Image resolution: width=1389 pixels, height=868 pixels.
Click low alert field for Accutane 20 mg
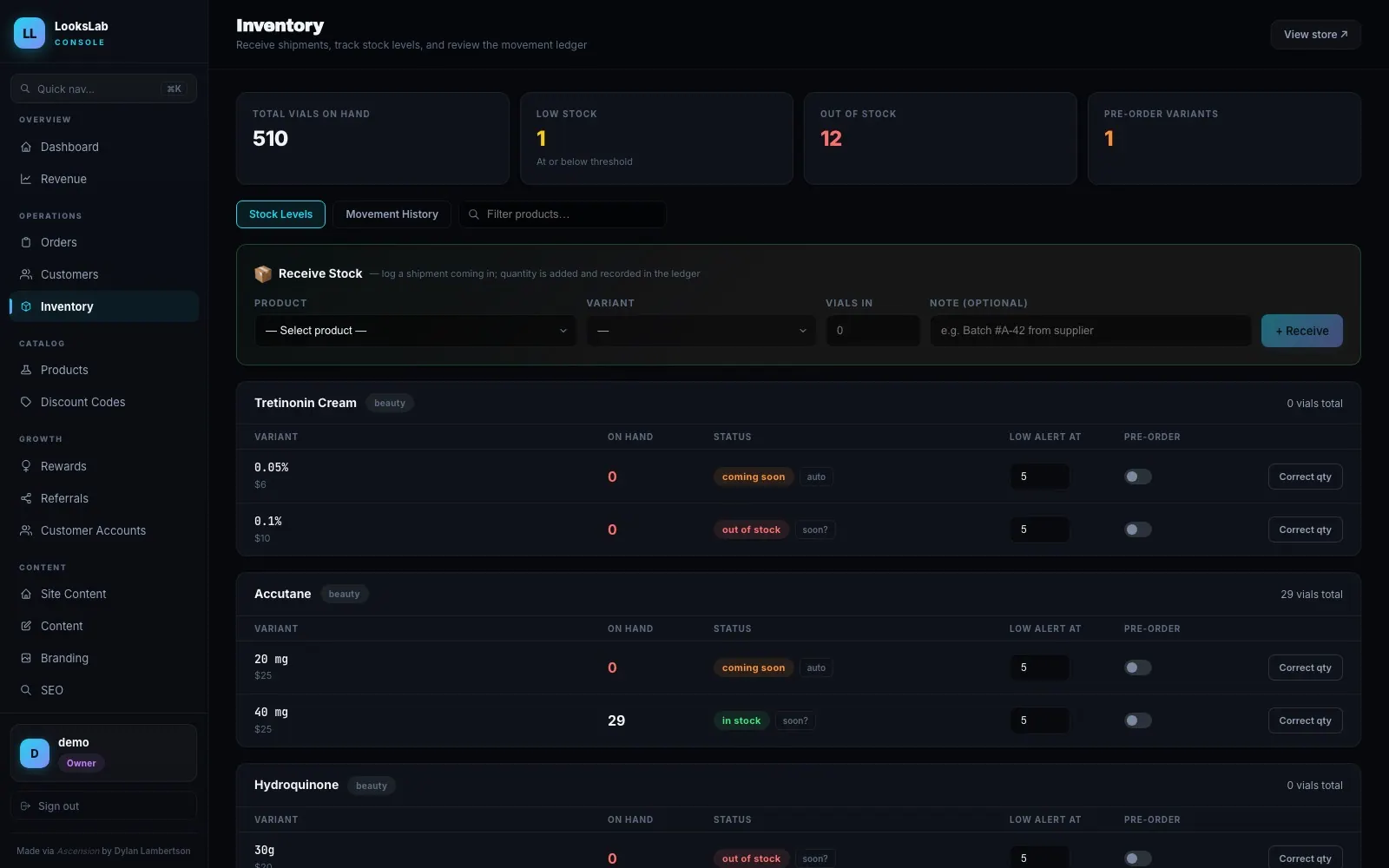(1039, 667)
